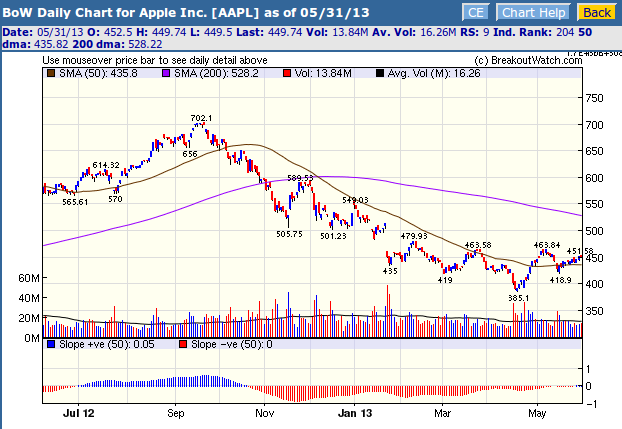
Task: Click the 60M volume axis label
Action: pos(29,278)
